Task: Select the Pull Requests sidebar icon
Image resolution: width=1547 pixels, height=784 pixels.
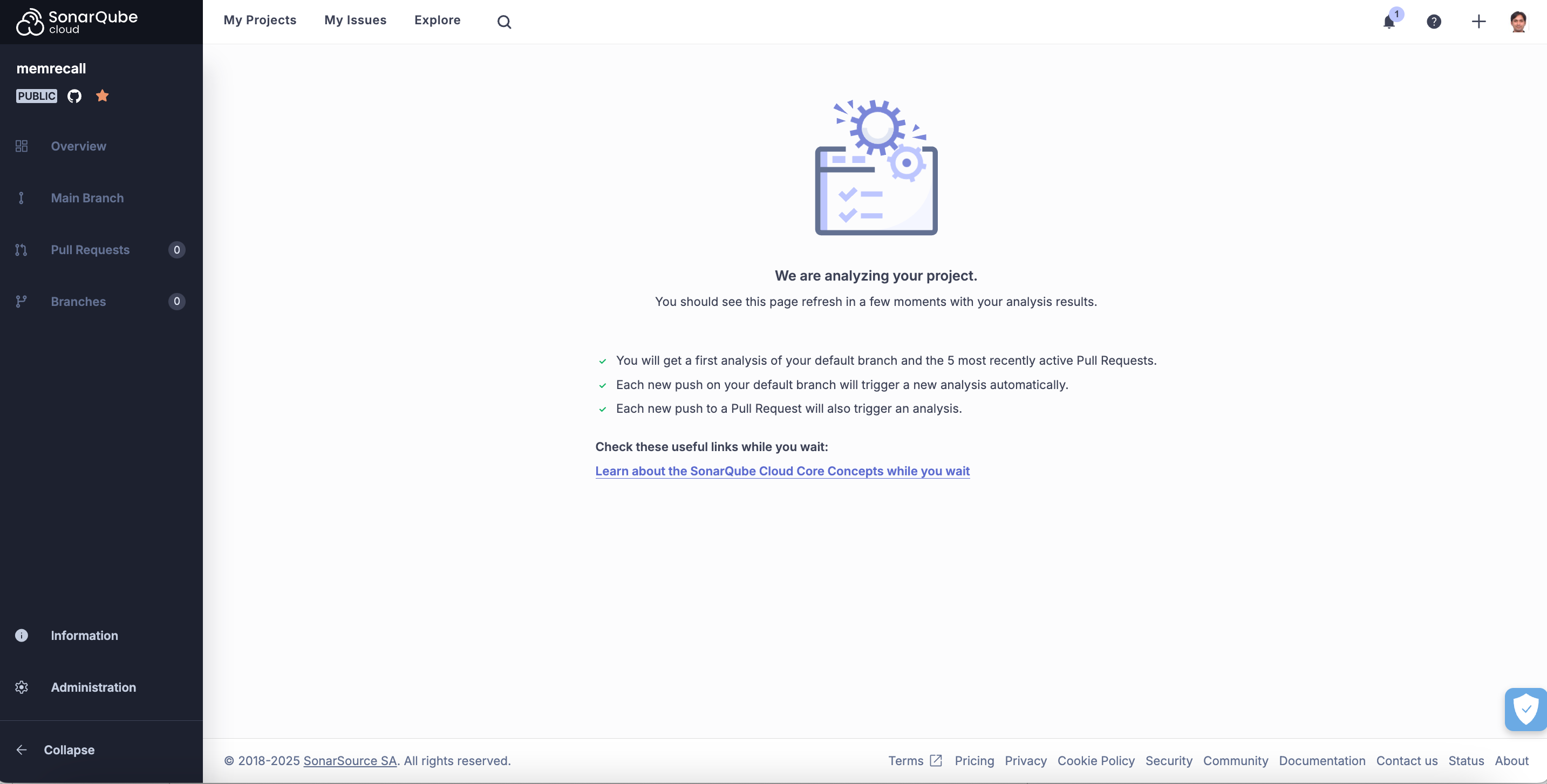Action: coord(22,250)
